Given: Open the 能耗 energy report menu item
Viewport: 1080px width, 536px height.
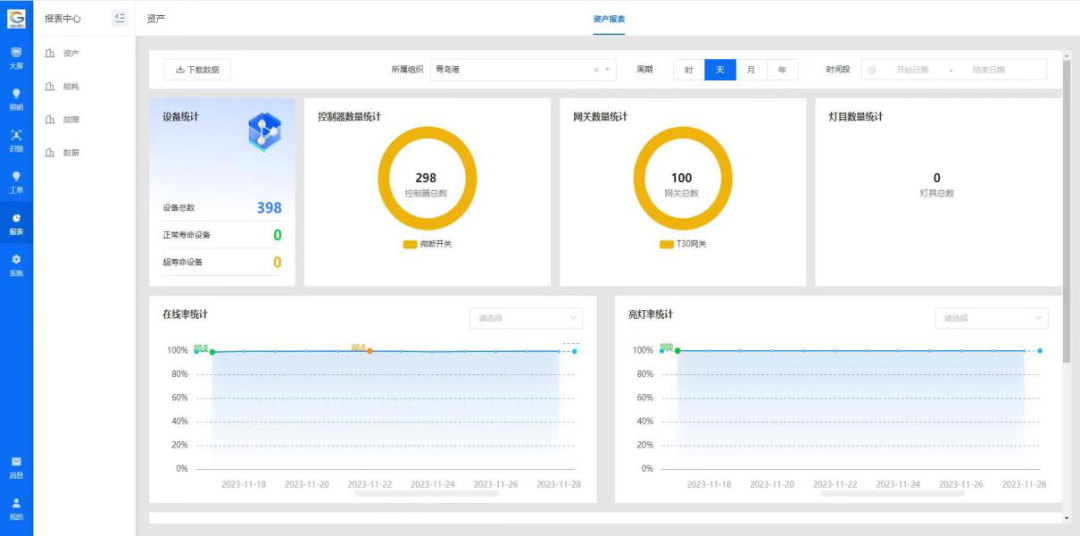Looking at the screenshot, I should (70, 87).
